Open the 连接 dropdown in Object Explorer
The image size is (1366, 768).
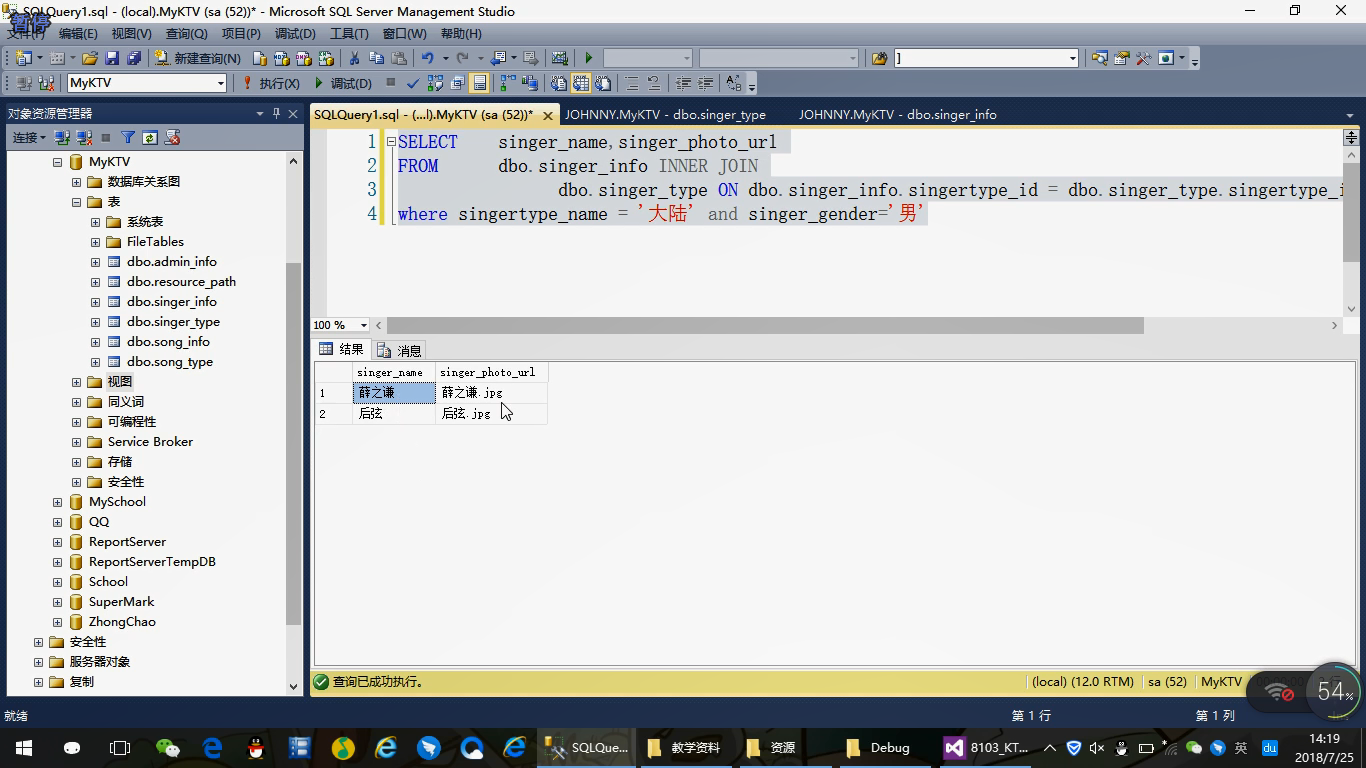click(29, 137)
